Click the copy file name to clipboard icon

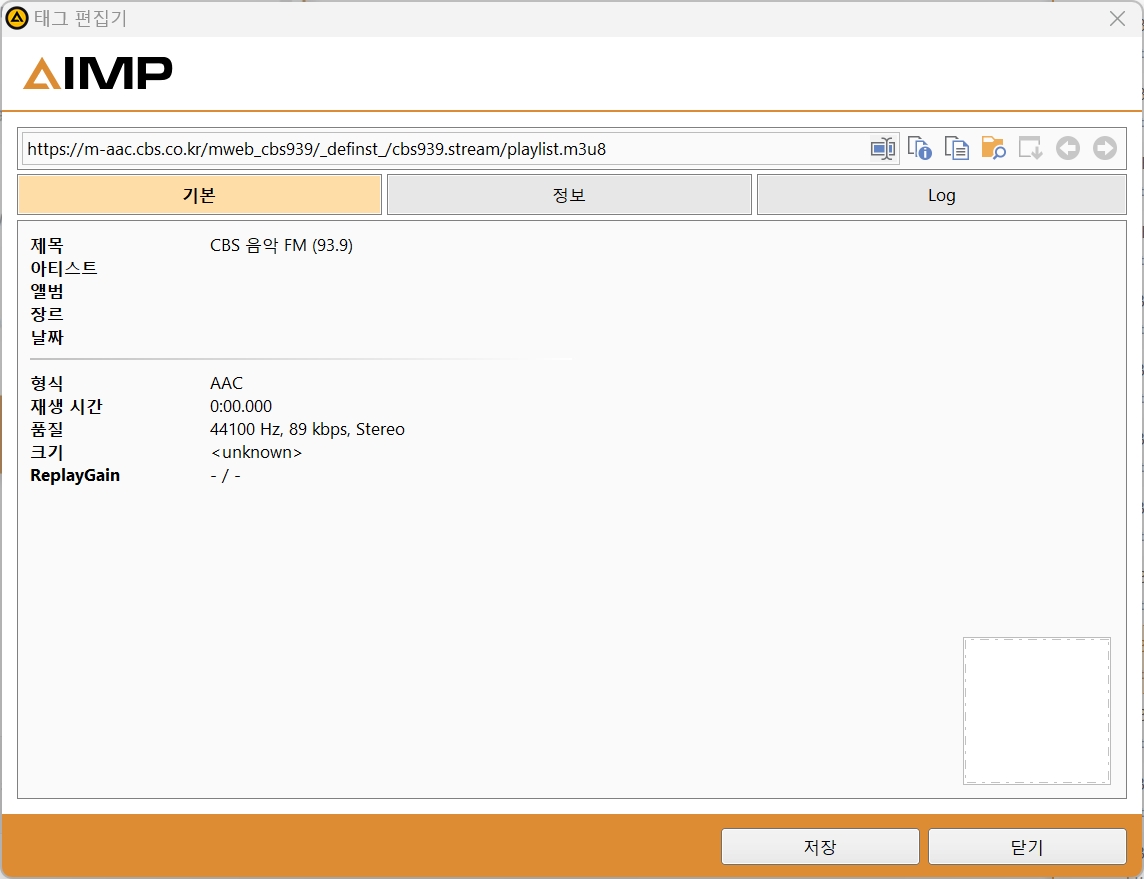click(x=956, y=148)
